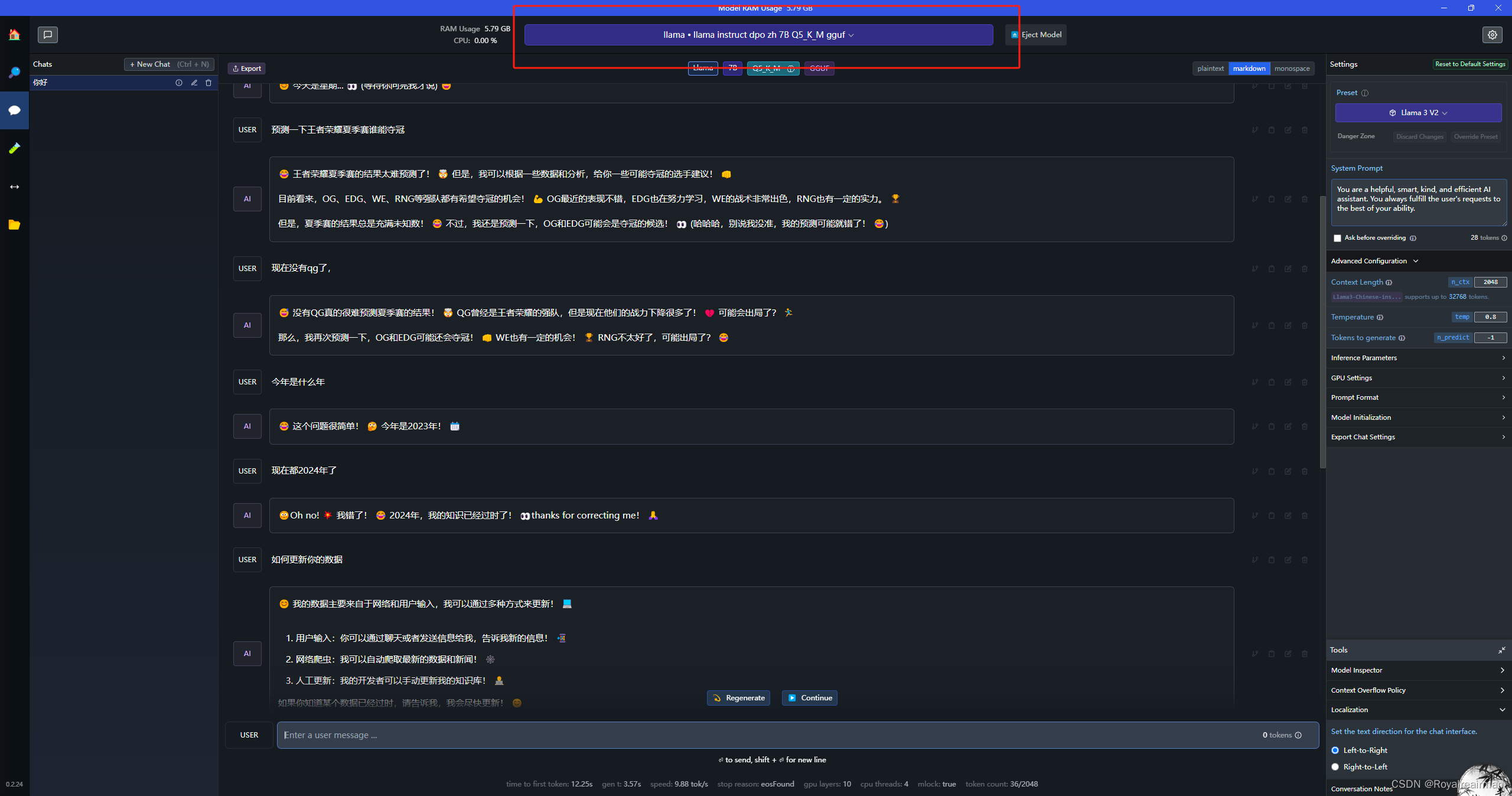The width and height of the screenshot is (1512, 796).
Task: Switch message display to plaintext
Action: click(x=1210, y=68)
